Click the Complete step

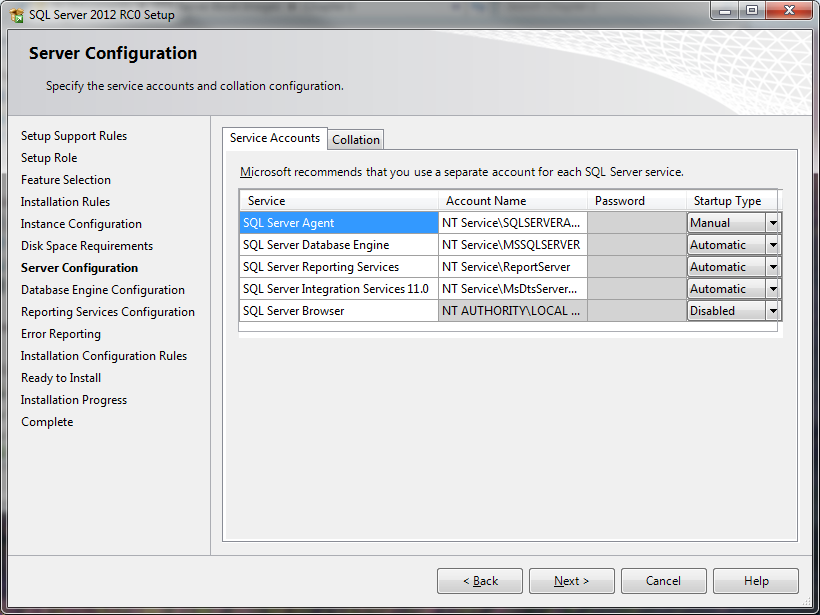[x=47, y=422]
